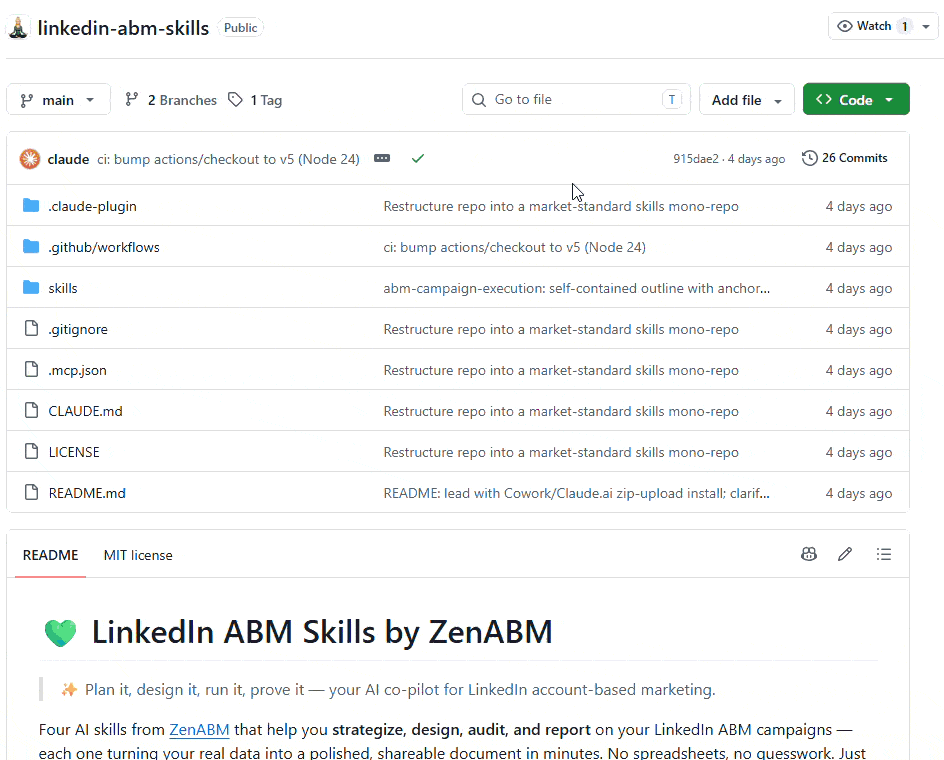944x760 pixels.
Task: Open the .github/workflows folder
Action: (x=104, y=247)
